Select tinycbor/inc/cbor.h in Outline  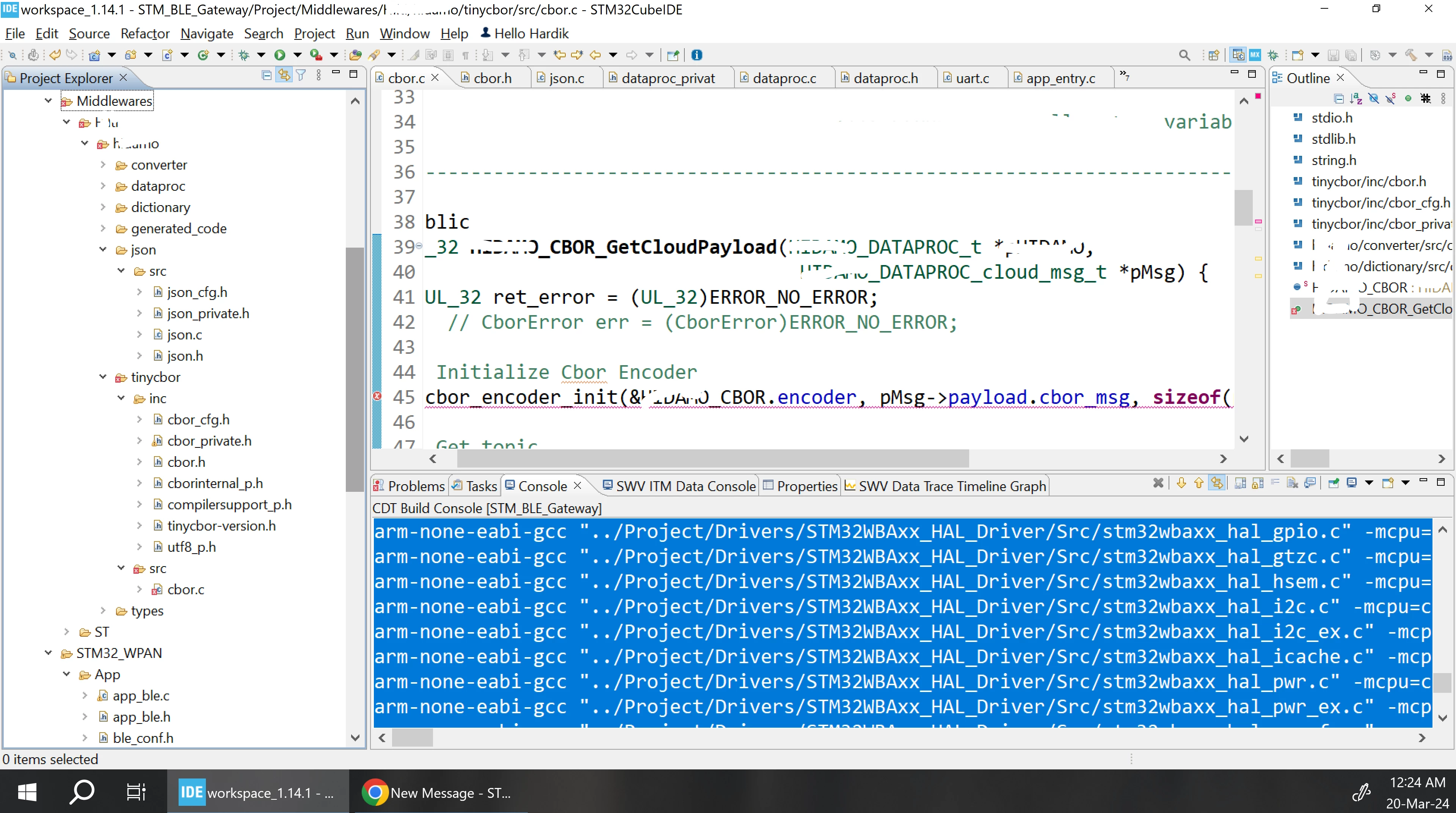click(1368, 182)
